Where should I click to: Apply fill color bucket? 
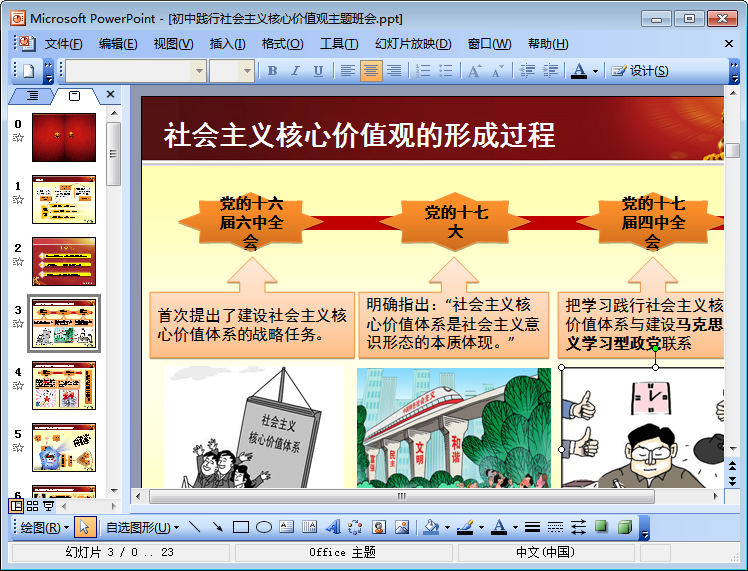431,527
